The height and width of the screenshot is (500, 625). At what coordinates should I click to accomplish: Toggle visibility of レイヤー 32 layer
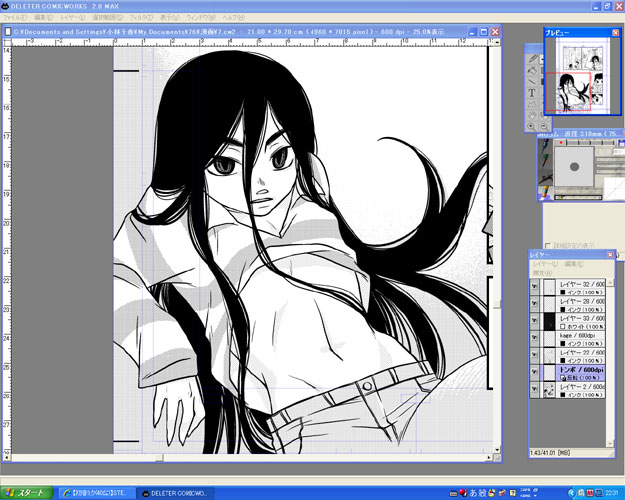pos(535,286)
